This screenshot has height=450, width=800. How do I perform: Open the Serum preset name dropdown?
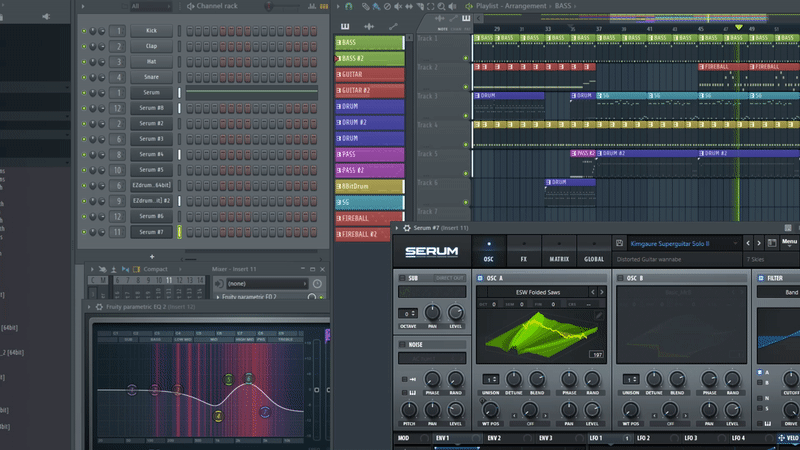pos(684,243)
